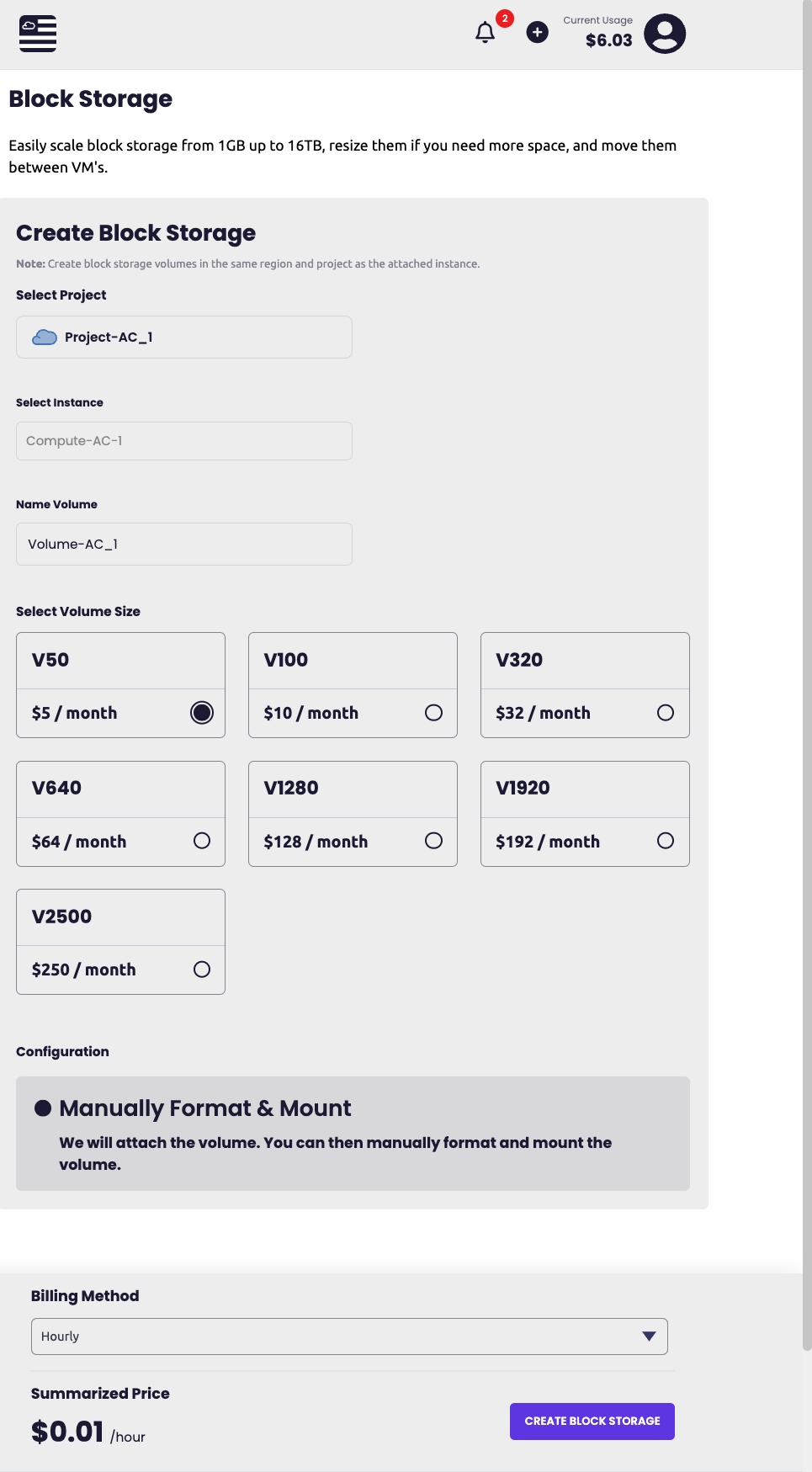Click the page vertical scrollbar

807,673
